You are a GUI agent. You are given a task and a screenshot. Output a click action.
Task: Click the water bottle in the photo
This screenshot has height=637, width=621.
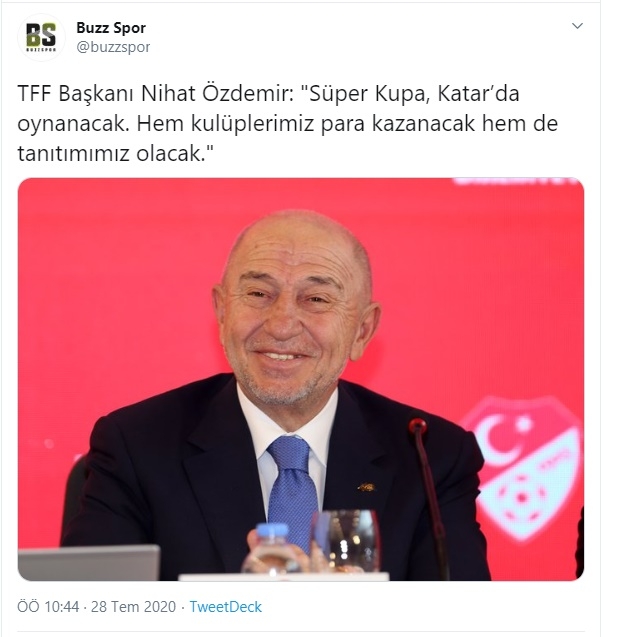click(267, 549)
